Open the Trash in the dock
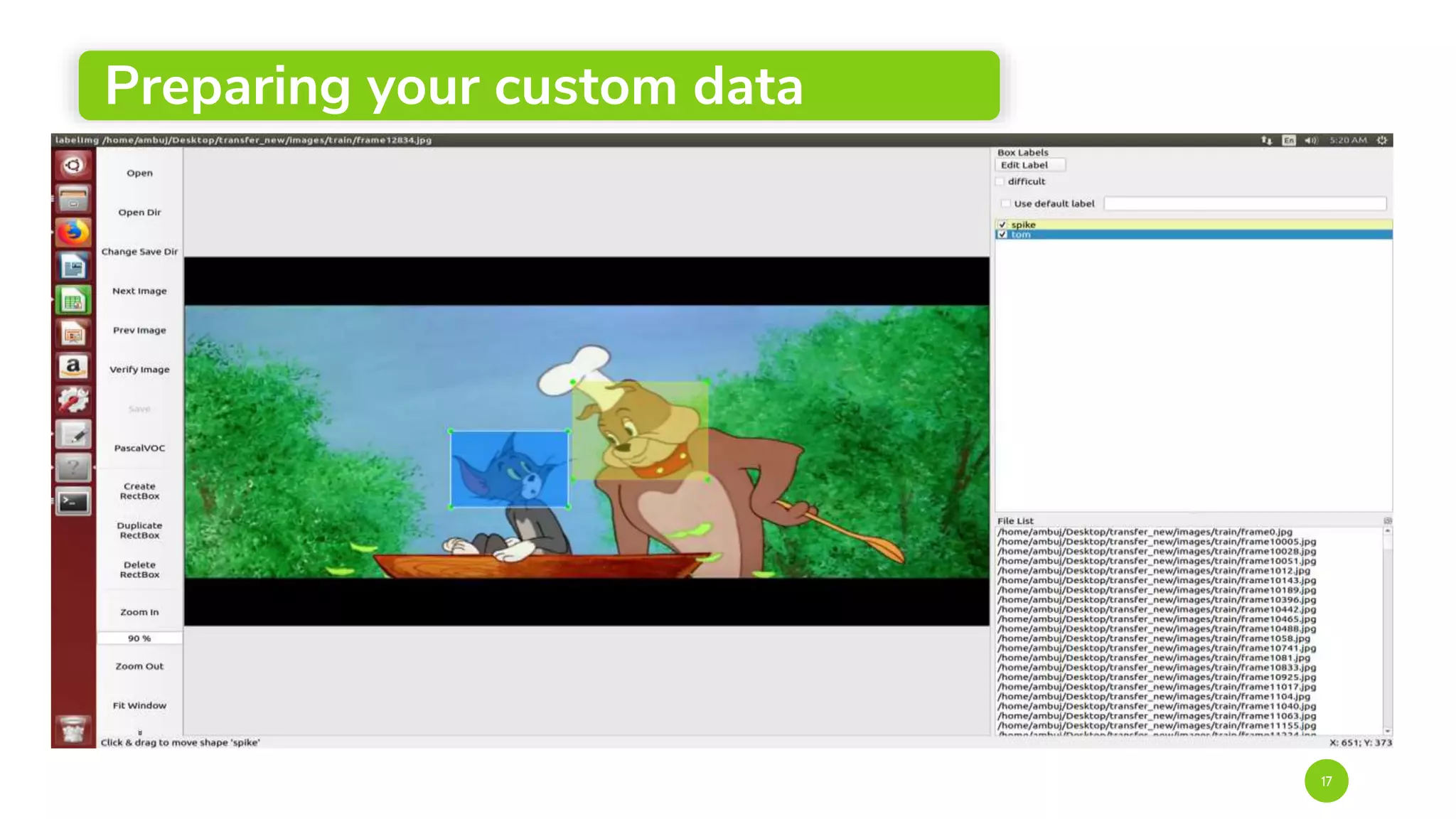The image size is (1456, 819). (x=73, y=729)
